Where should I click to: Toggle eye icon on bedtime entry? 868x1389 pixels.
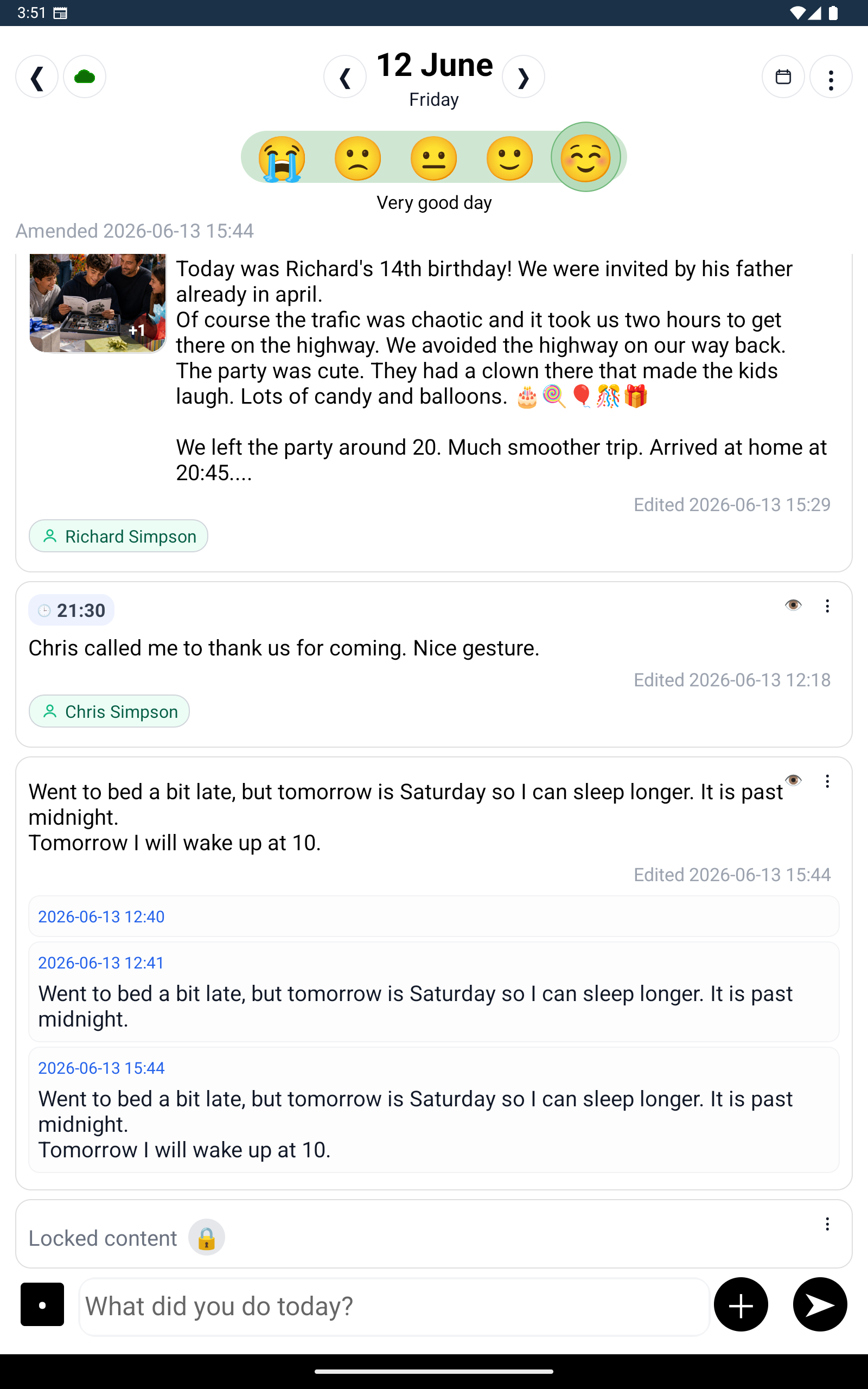(793, 780)
